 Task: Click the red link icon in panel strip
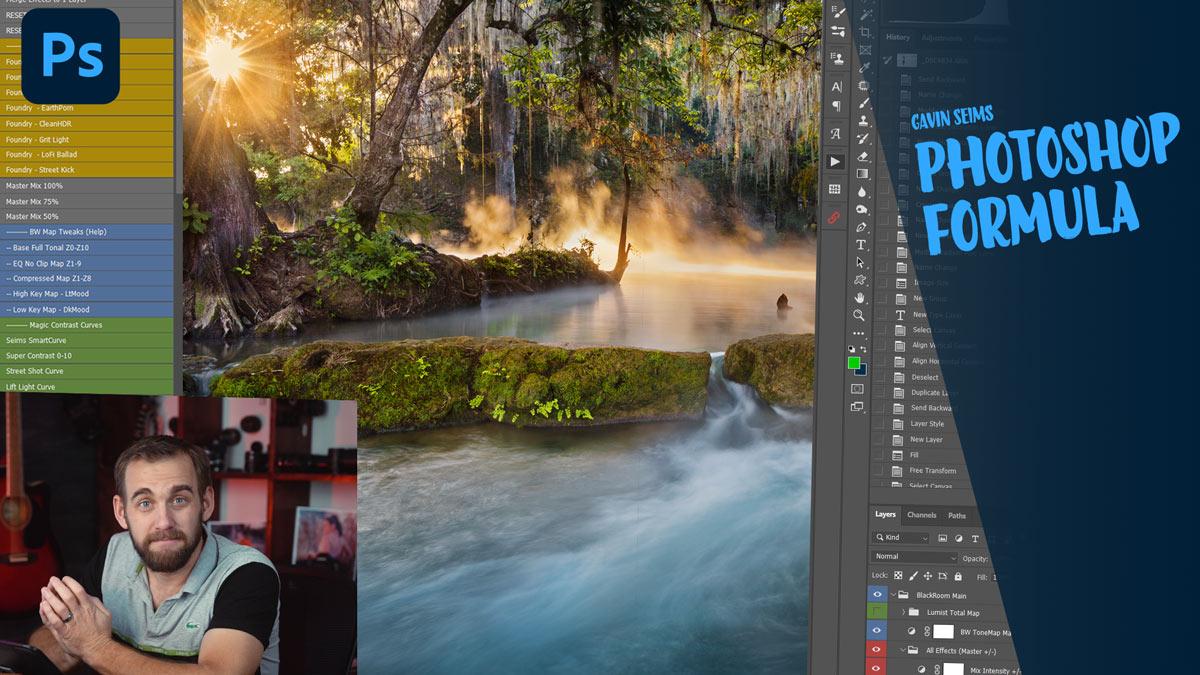pyautogui.click(x=835, y=216)
